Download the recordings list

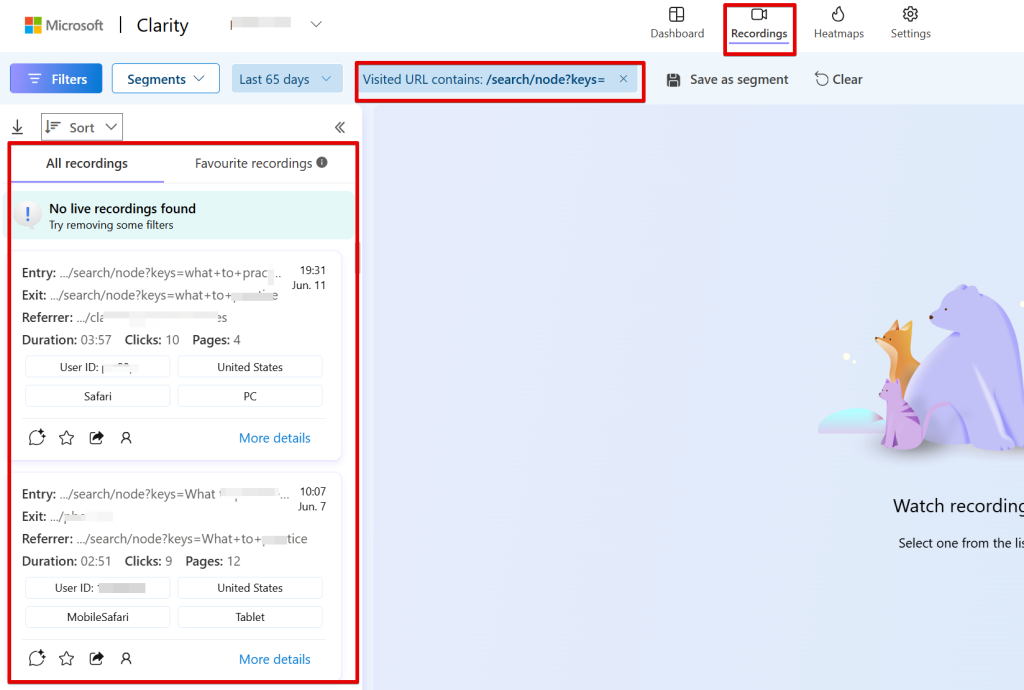[18, 127]
